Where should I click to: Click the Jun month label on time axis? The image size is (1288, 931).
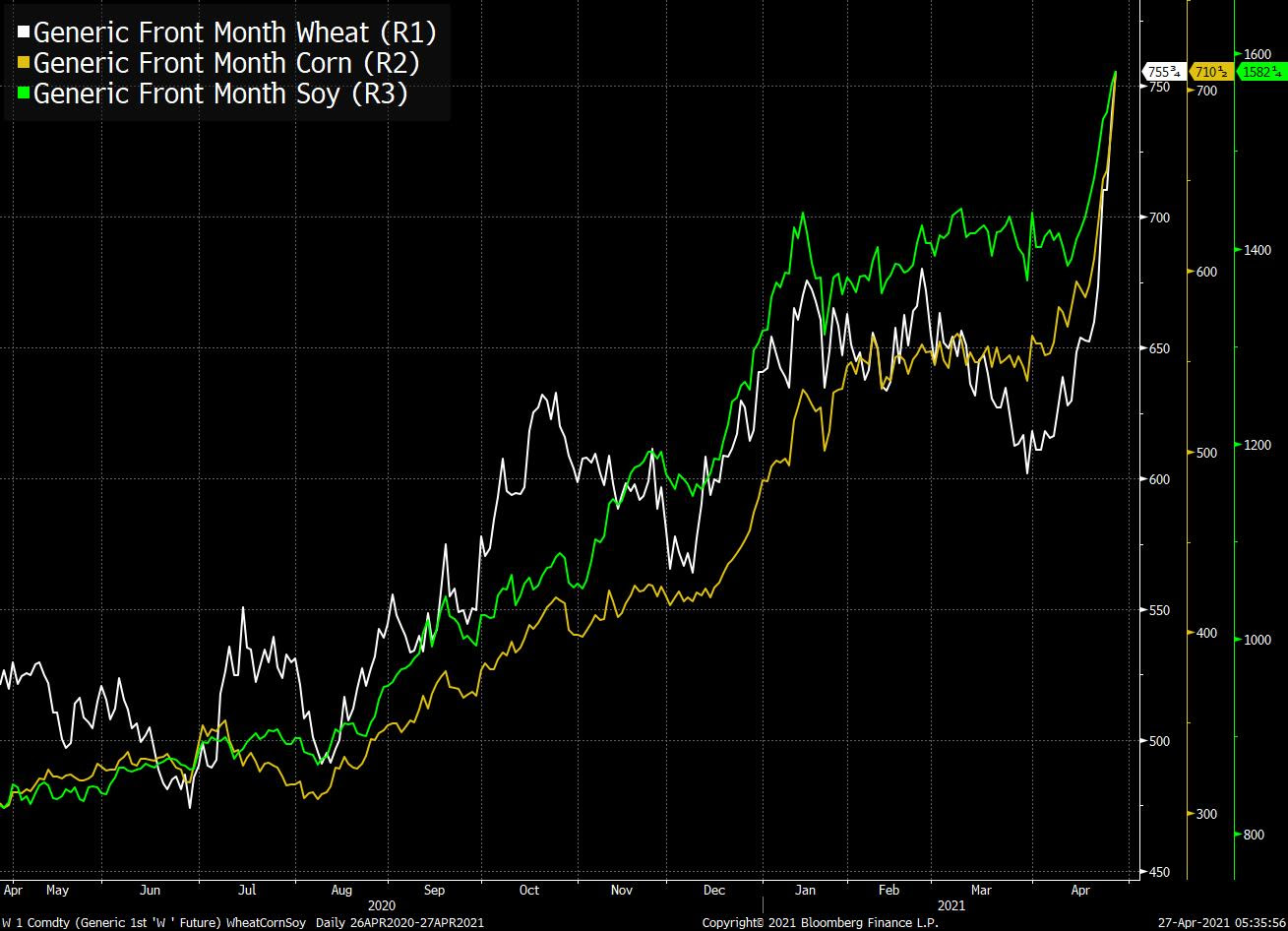[x=151, y=891]
